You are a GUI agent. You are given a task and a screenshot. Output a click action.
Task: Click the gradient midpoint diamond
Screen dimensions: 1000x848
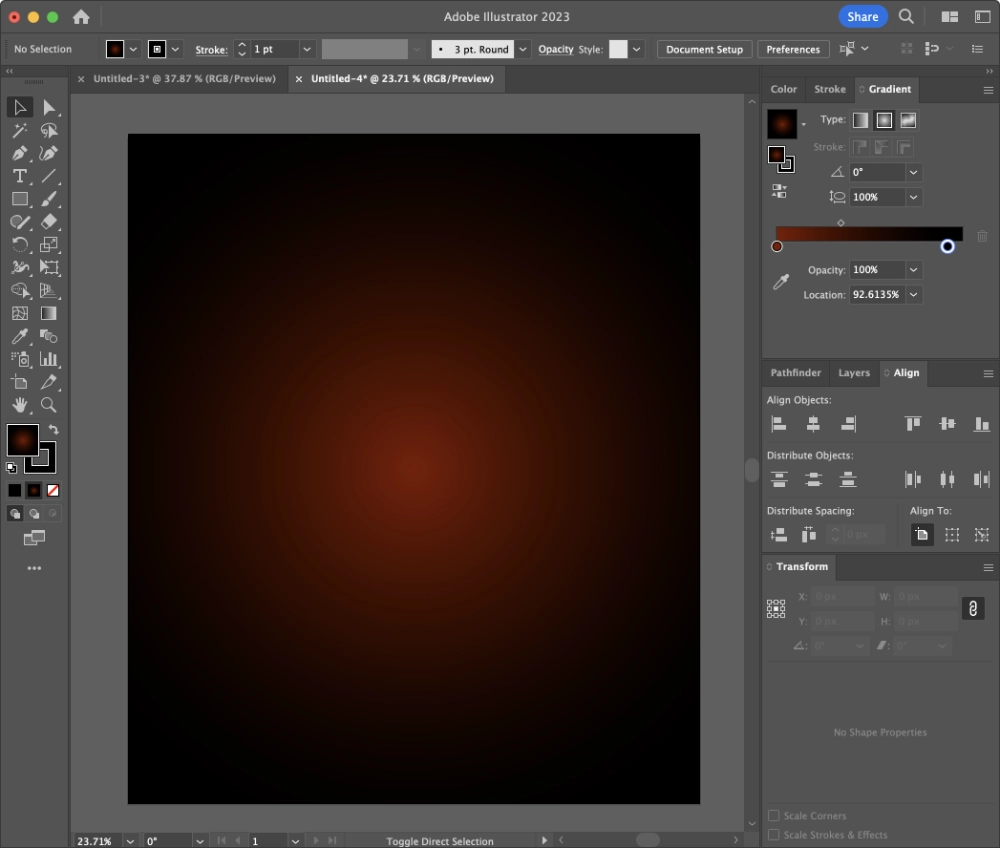click(x=841, y=223)
